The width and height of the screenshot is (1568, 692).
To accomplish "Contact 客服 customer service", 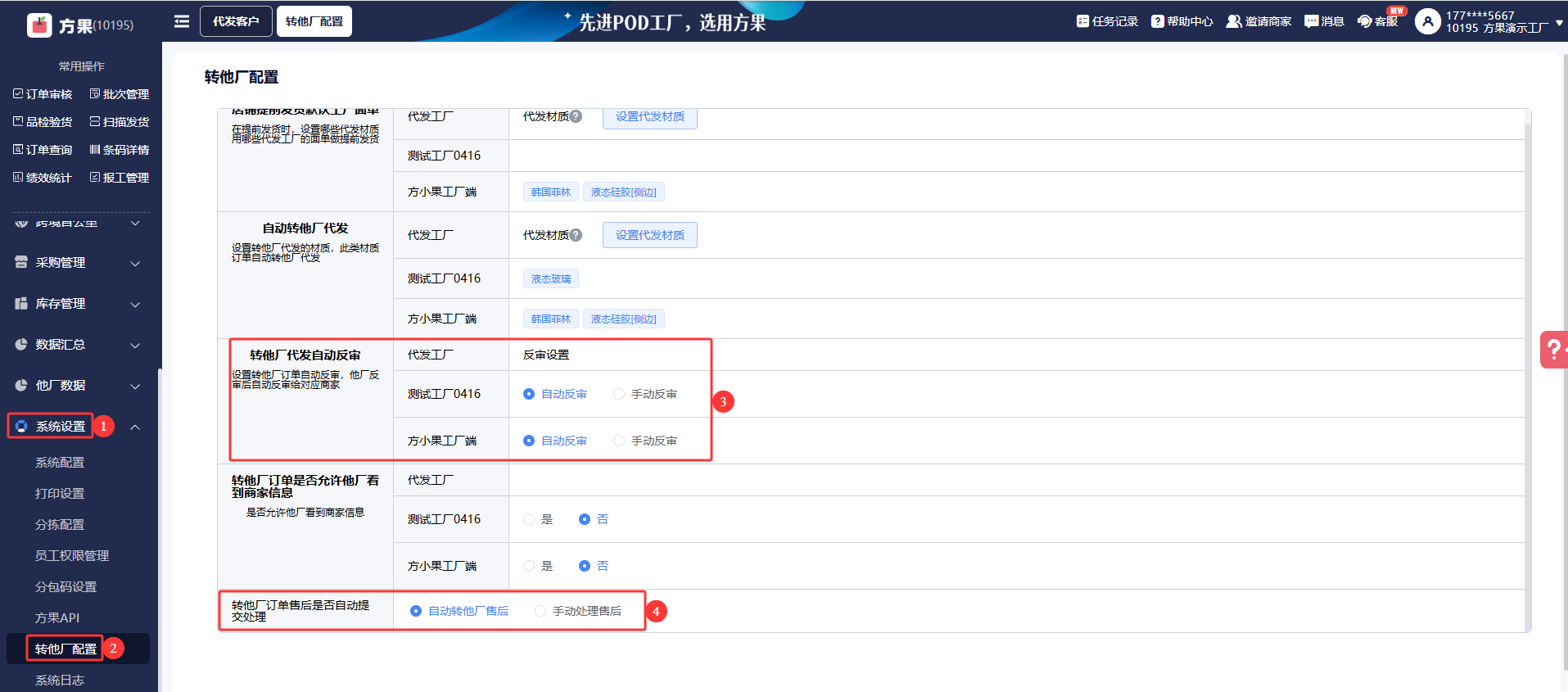I will point(1378,21).
